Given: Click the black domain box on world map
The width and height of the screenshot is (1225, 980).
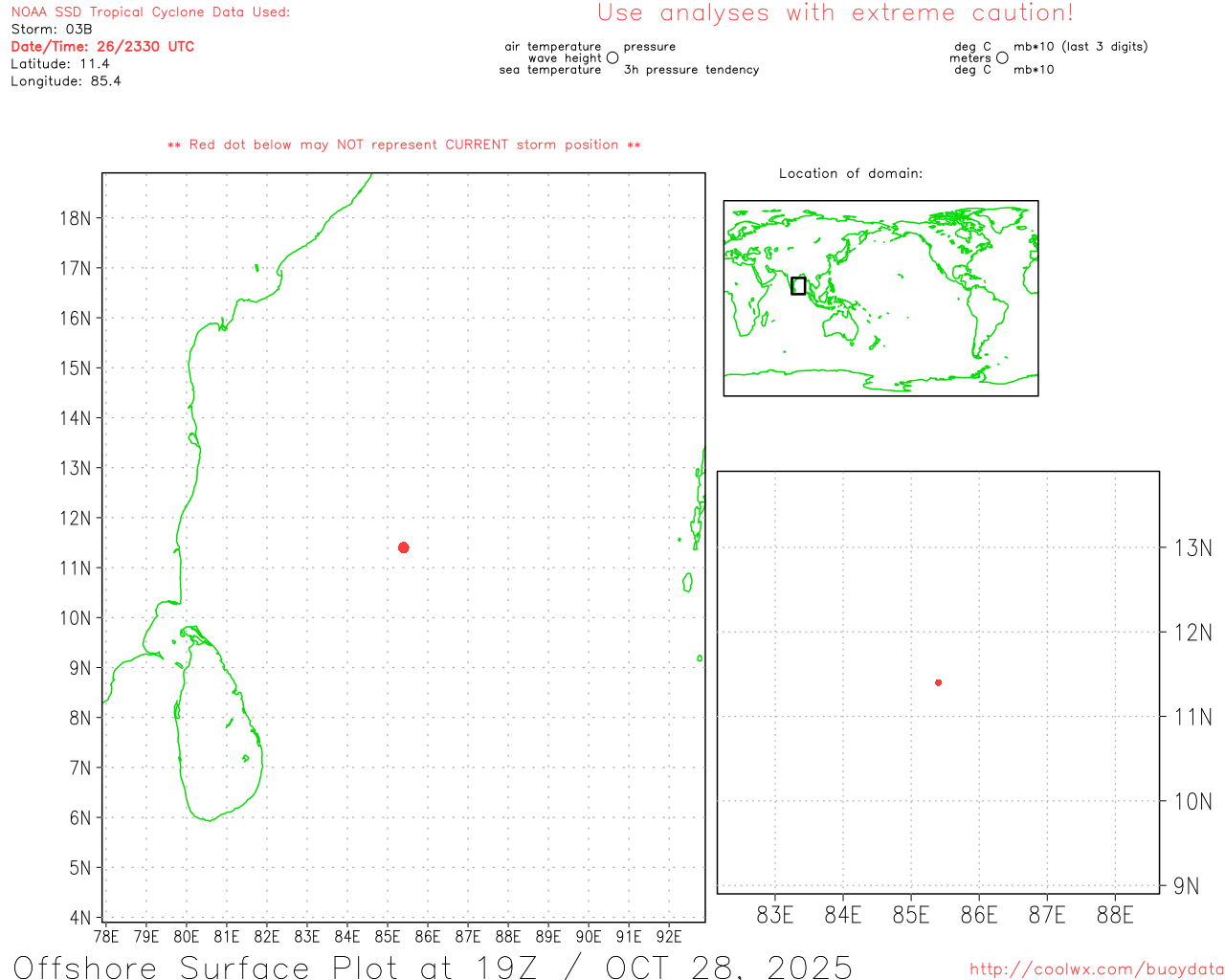Looking at the screenshot, I should pyautogui.click(x=798, y=285).
